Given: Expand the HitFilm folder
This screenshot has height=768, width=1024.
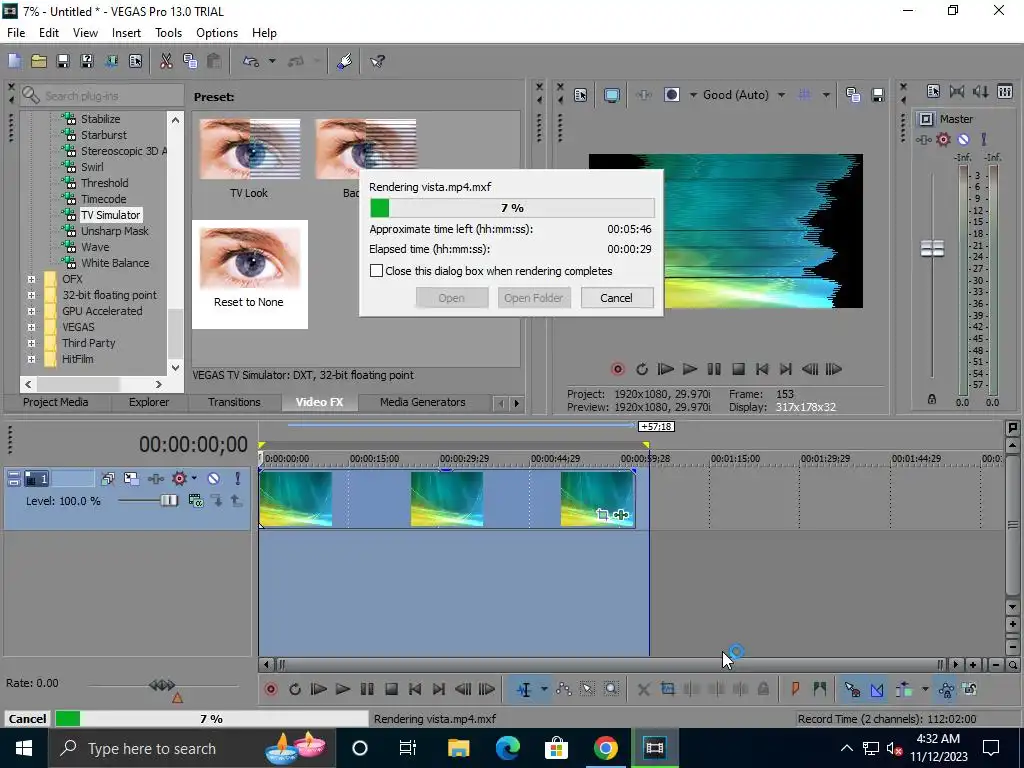Looking at the screenshot, I should pos(31,359).
